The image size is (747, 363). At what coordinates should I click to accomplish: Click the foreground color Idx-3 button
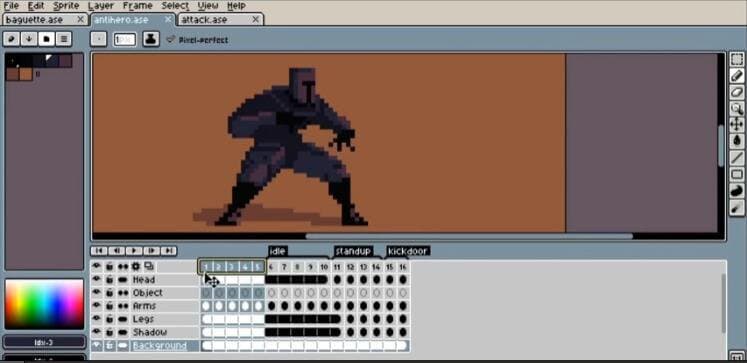click(x=44, y=342)
